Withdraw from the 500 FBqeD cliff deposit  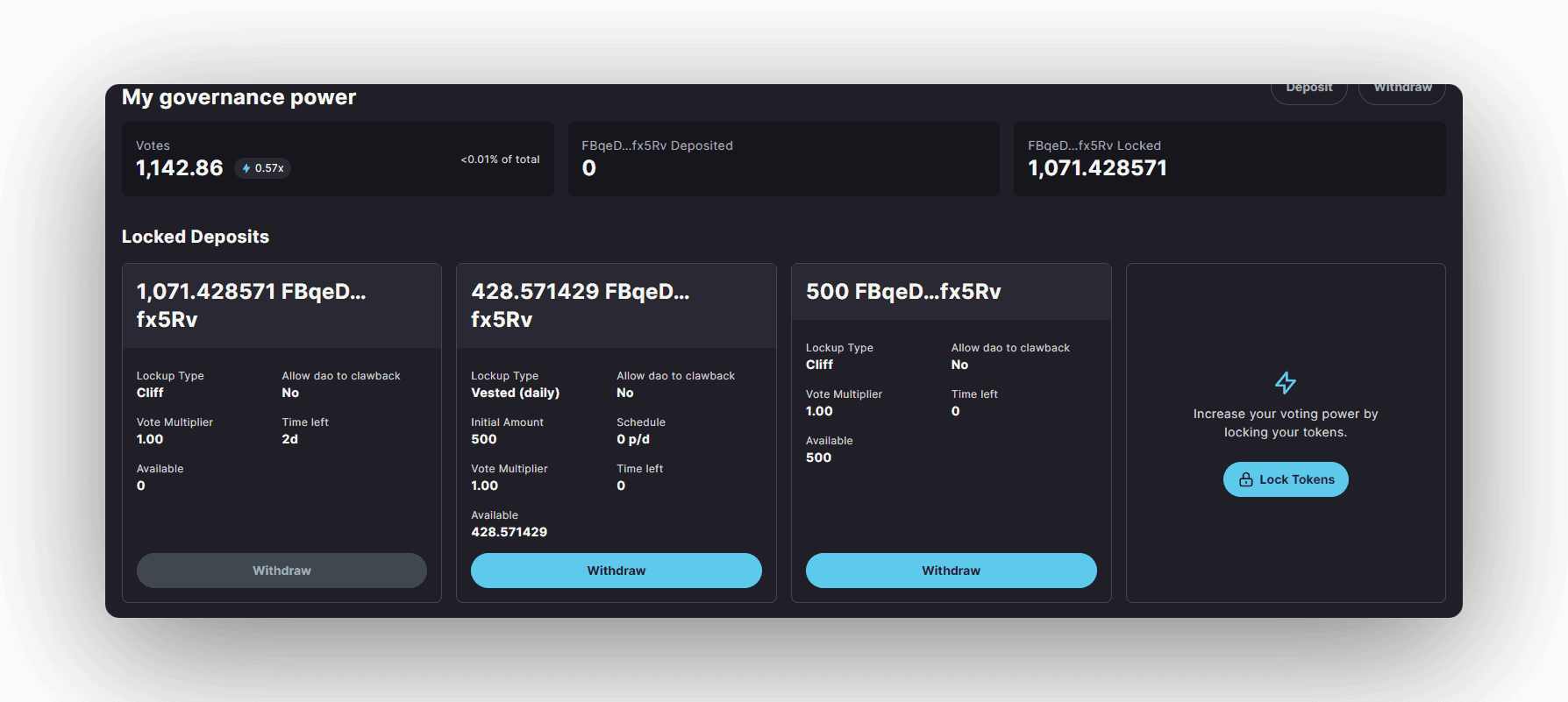(951, 571)
